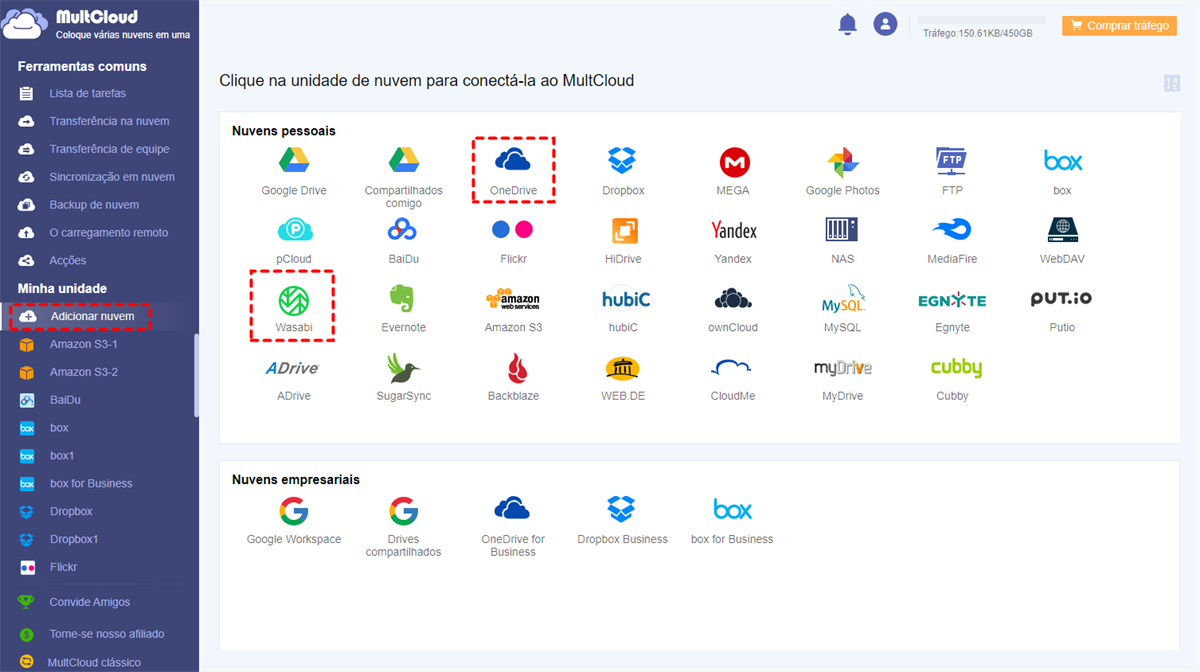
Task: Add the CloudMe drive
Action: point(732,368)
